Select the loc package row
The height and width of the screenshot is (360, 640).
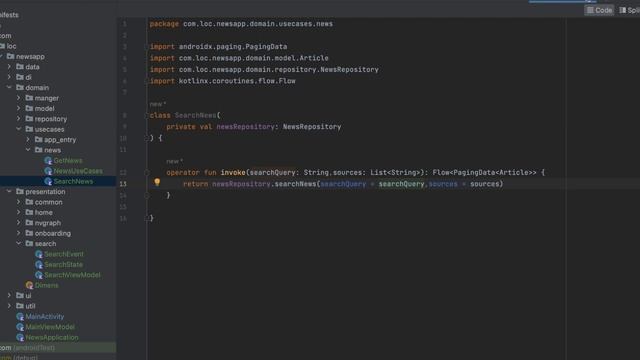pos(58,46)
